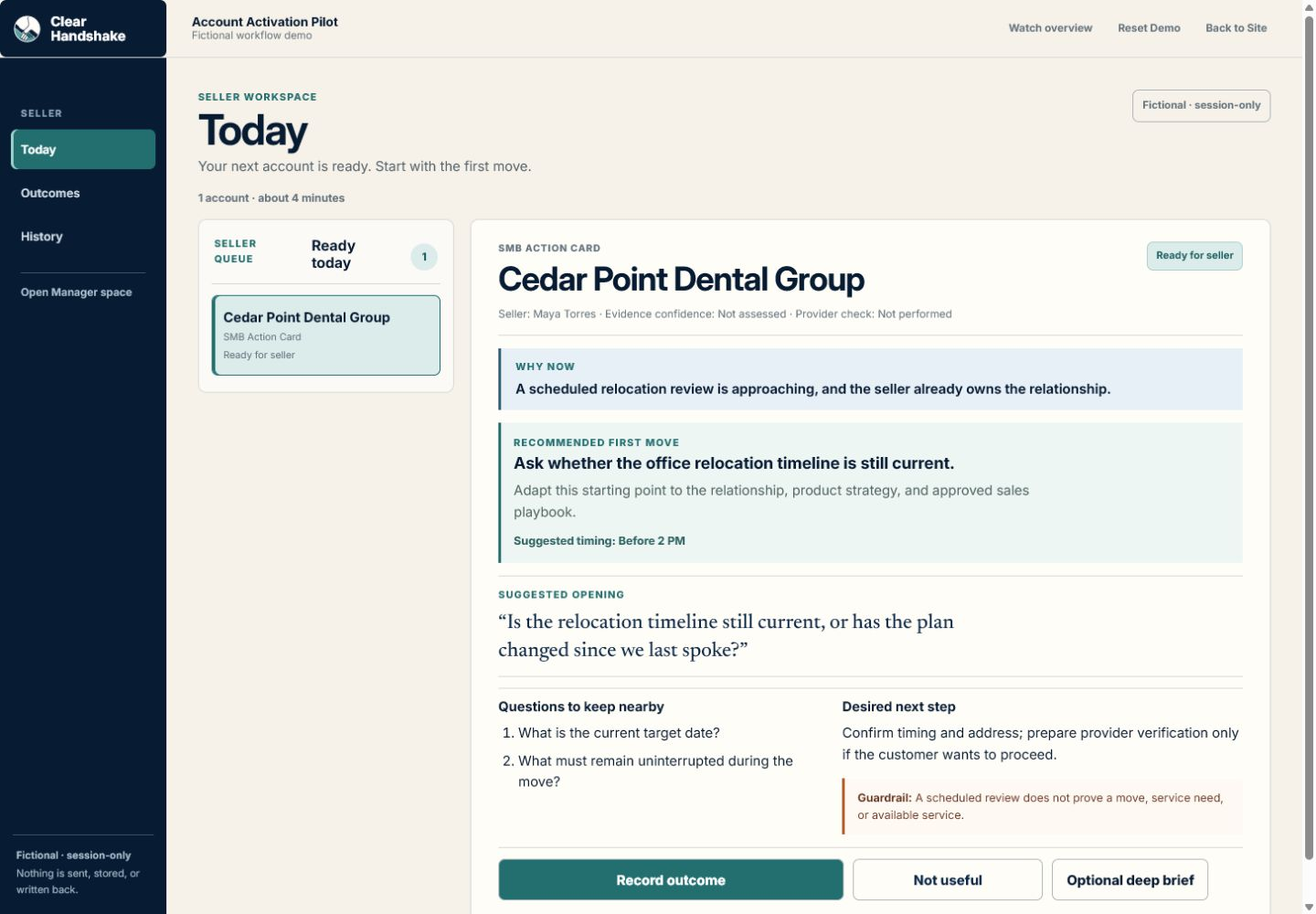The width and height of the screenshot is (1316, 914).
Task: Click the Account Activation Pilot title
Action: 265,22
